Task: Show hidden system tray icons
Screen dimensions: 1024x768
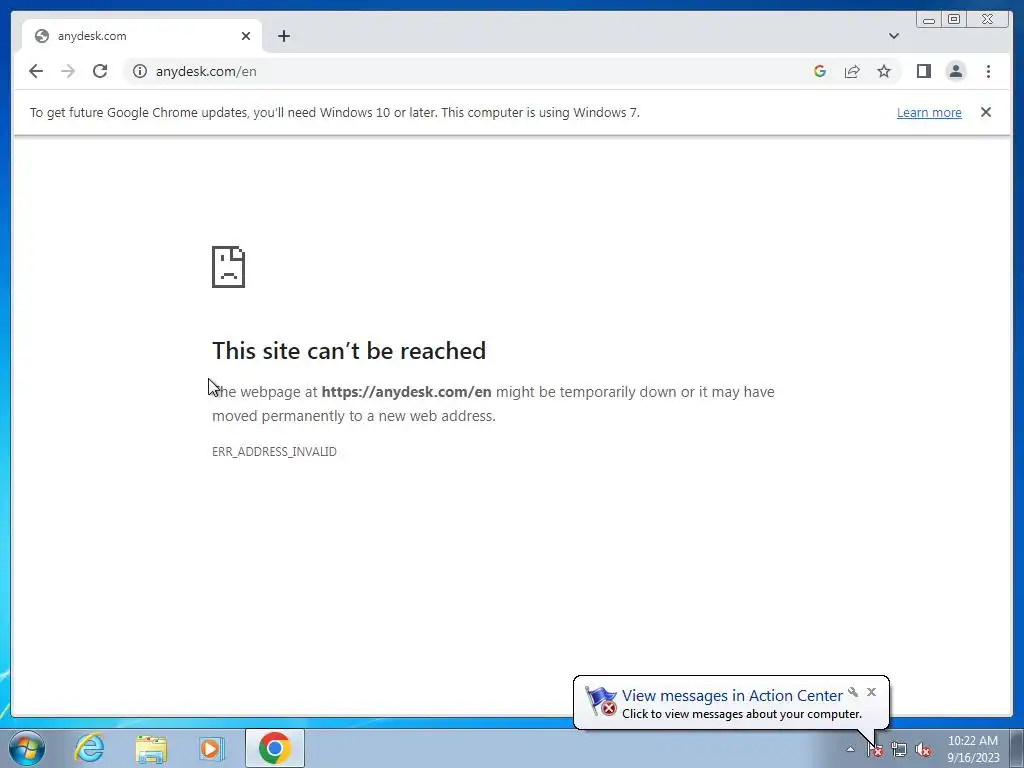Action: pos(850,749)
